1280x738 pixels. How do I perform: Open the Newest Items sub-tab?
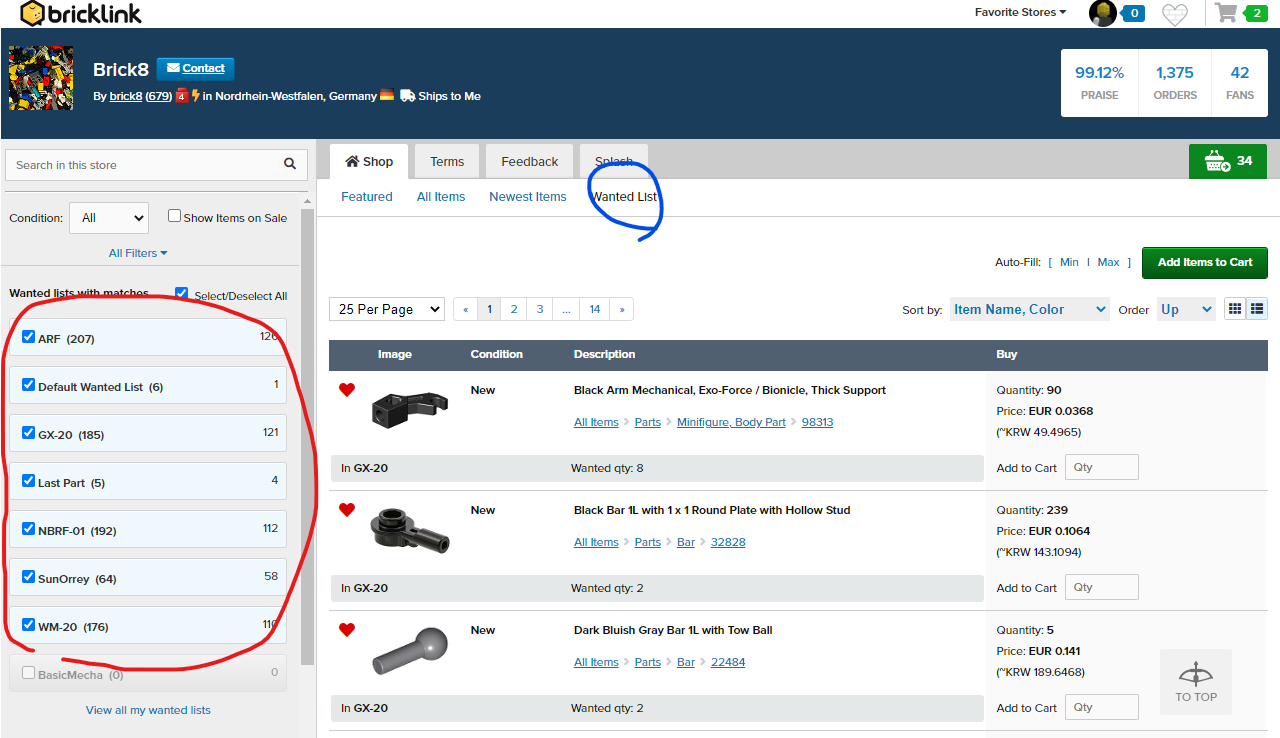(x=528, y=196)
